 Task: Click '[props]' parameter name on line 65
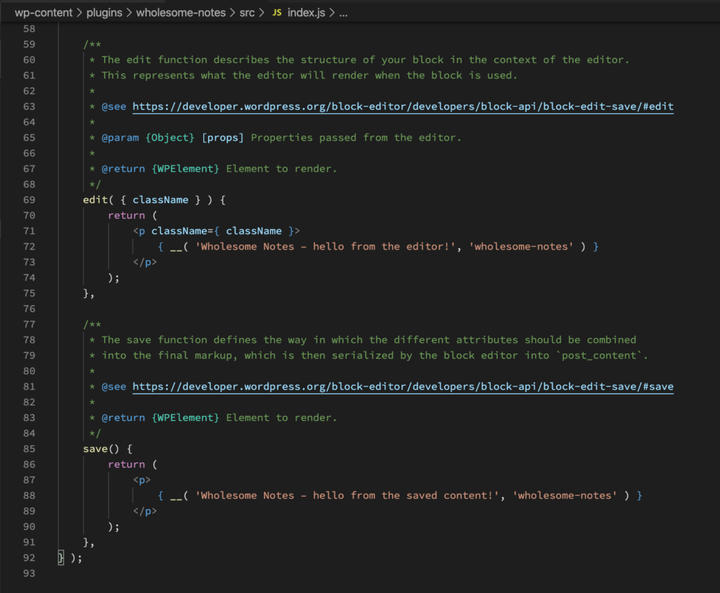[x=223, y=138]
